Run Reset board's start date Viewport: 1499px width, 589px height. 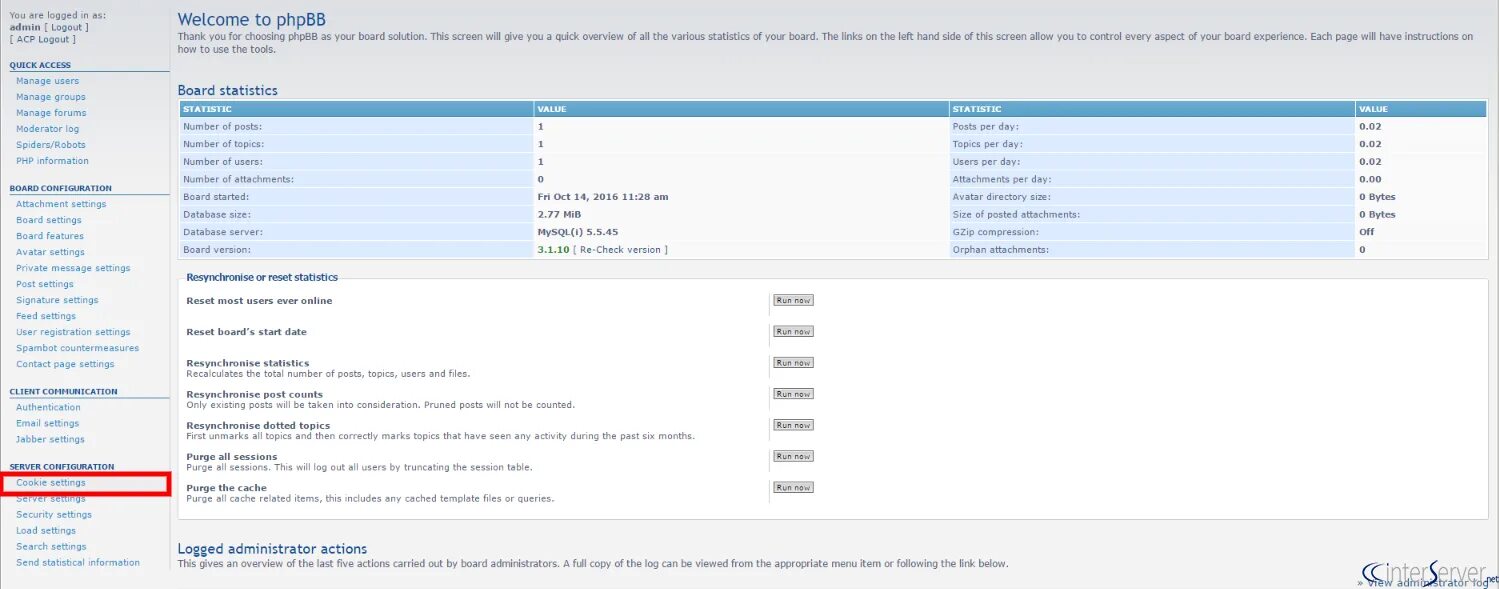point(793,331)
